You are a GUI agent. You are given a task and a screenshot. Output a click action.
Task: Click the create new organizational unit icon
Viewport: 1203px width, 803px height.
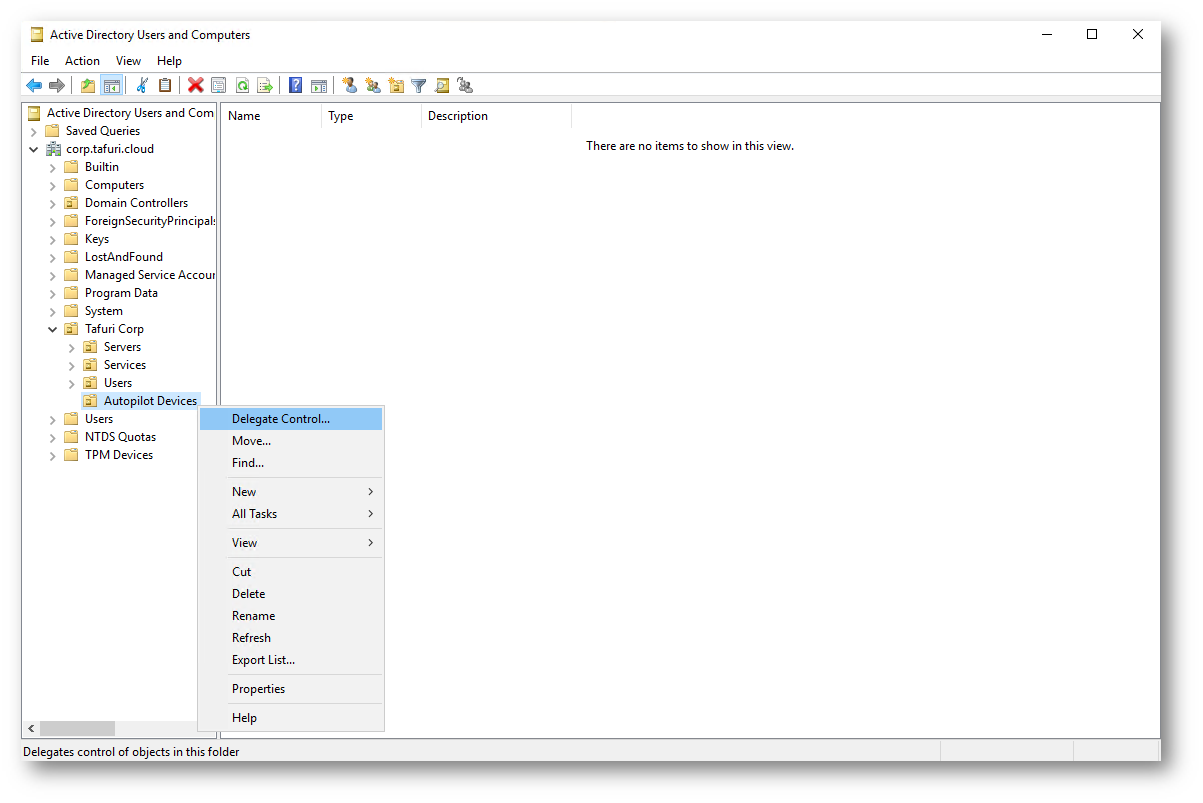(x=396, y=86)
